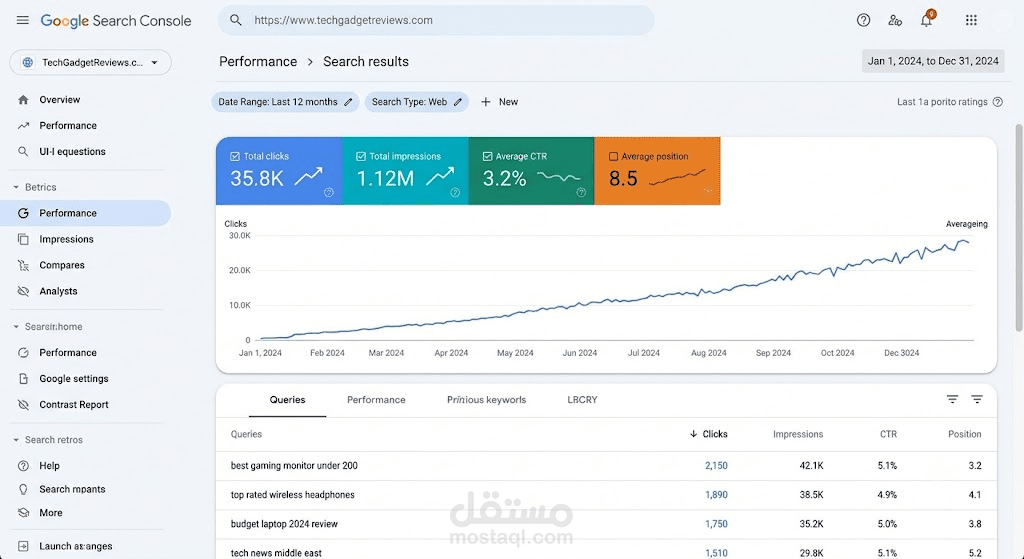
Task: Click the Compares sidebar icon
Action: [24, 265]
